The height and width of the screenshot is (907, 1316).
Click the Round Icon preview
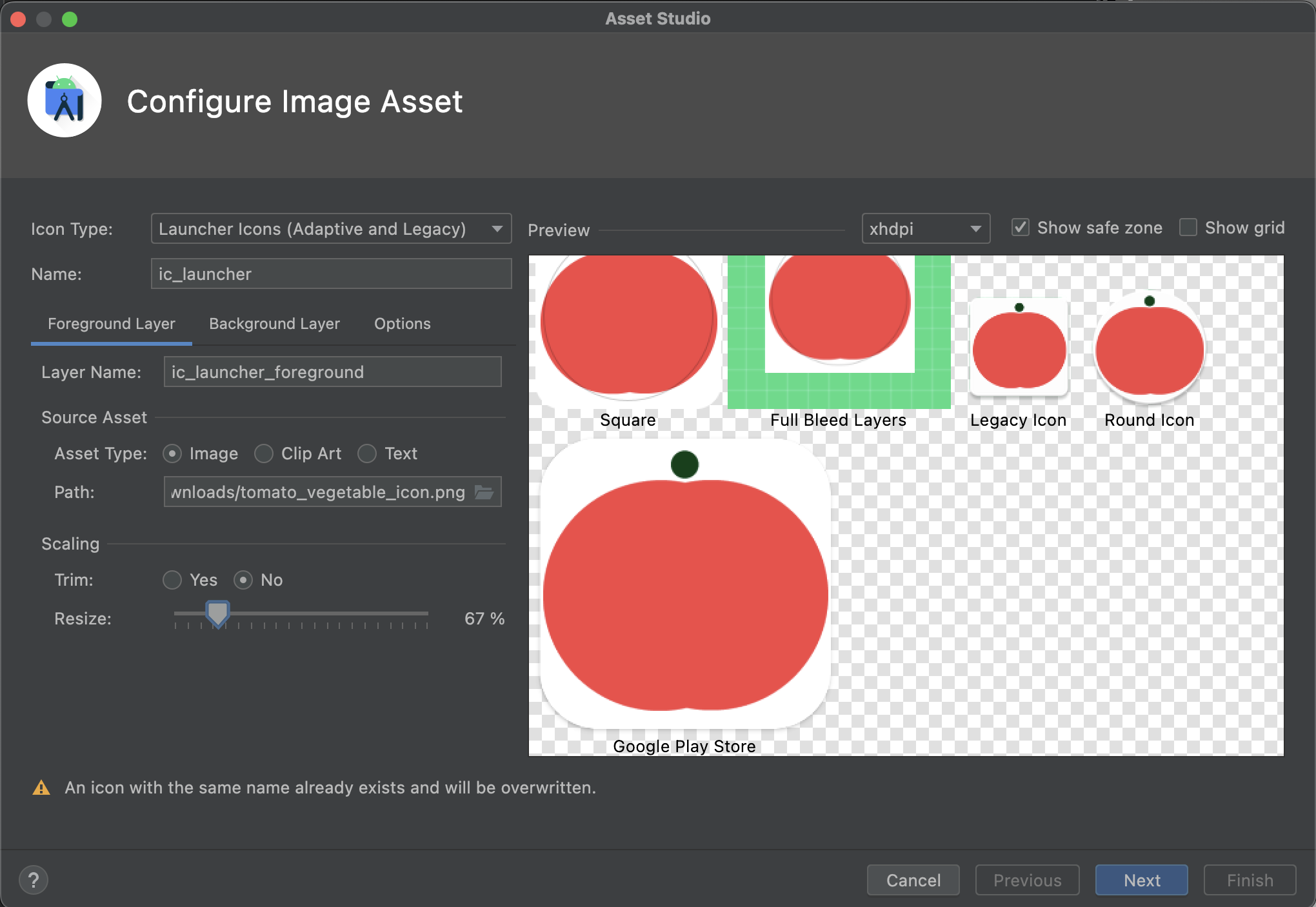[x=1150, y=346]
